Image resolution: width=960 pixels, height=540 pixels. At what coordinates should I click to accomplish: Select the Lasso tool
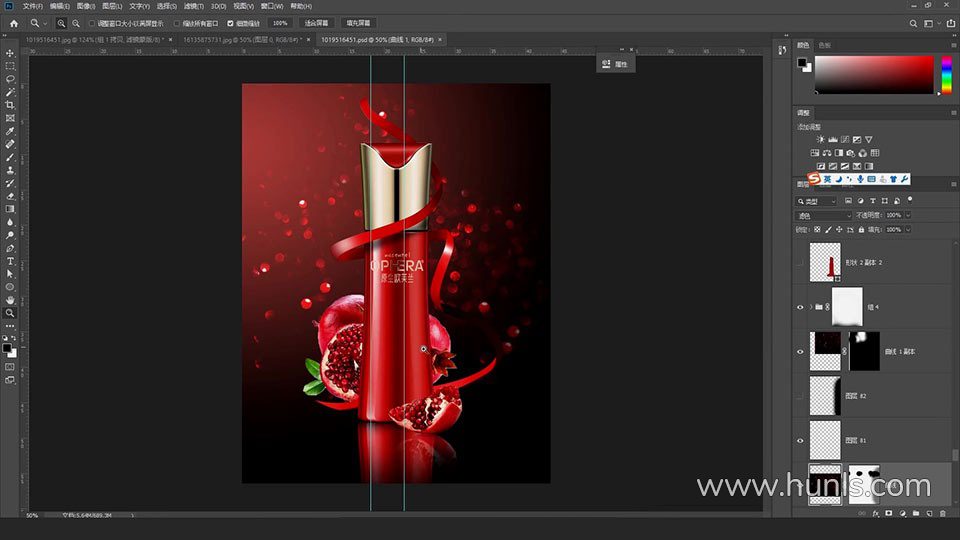(10, 79)
